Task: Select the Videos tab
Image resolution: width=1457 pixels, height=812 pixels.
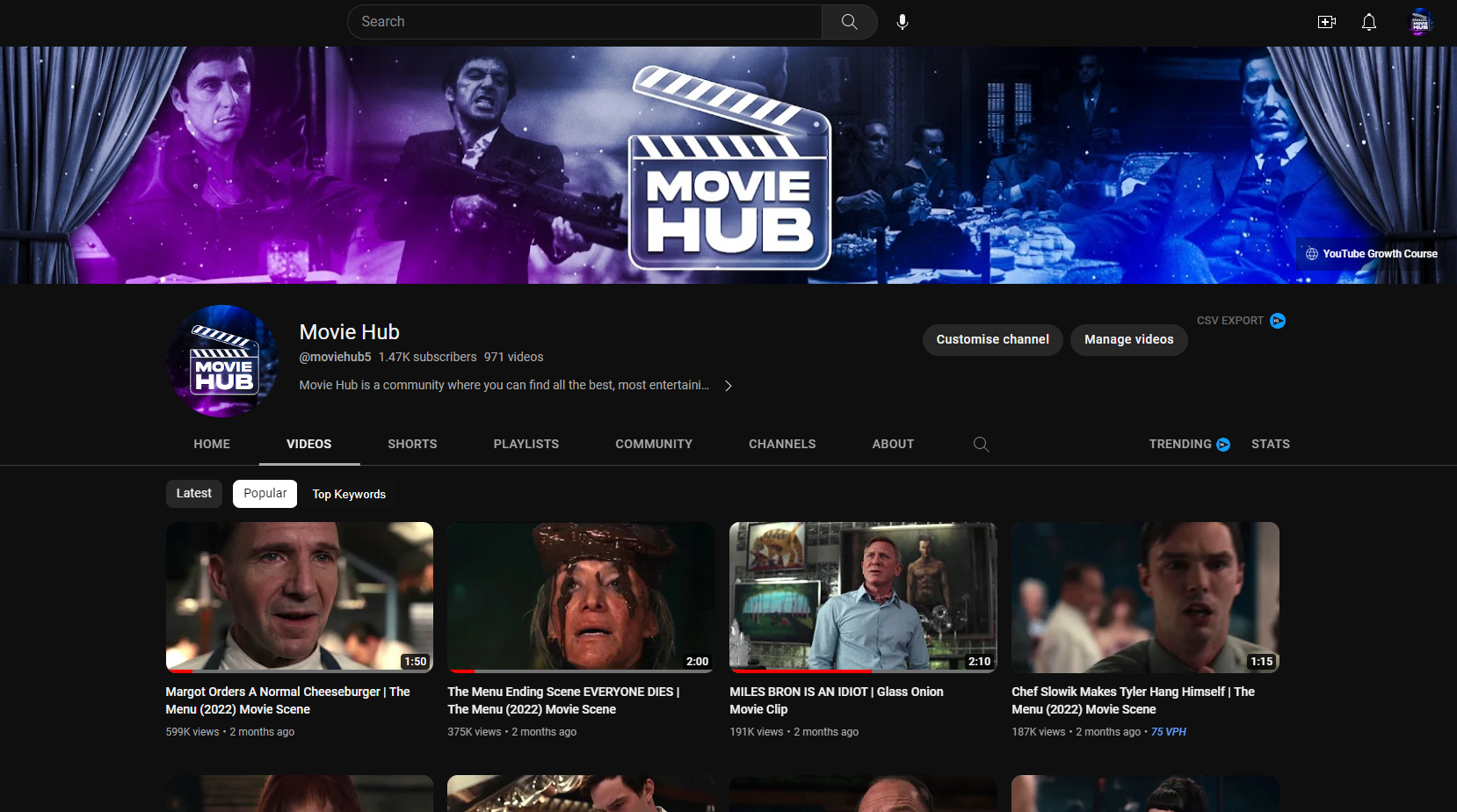Action: [309, 444]
